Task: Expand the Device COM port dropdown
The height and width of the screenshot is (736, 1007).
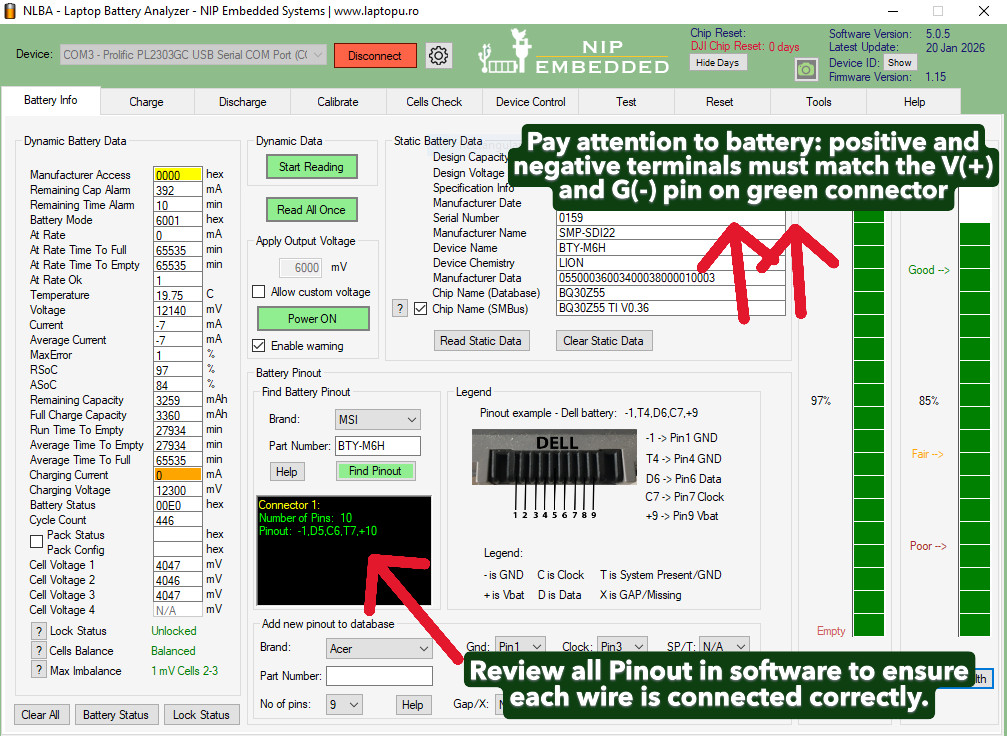Action: [x=193, y=55]
